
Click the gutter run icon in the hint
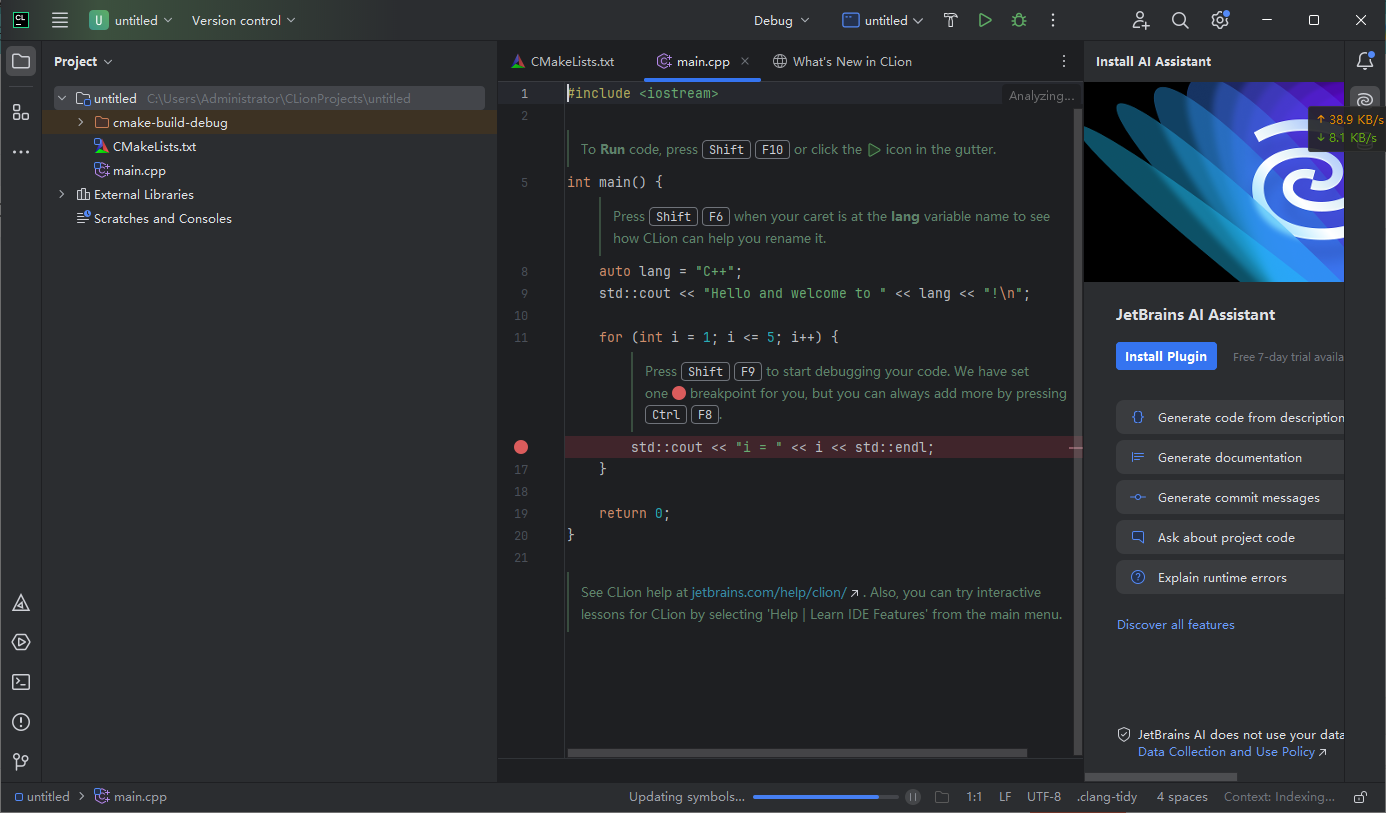874,150
